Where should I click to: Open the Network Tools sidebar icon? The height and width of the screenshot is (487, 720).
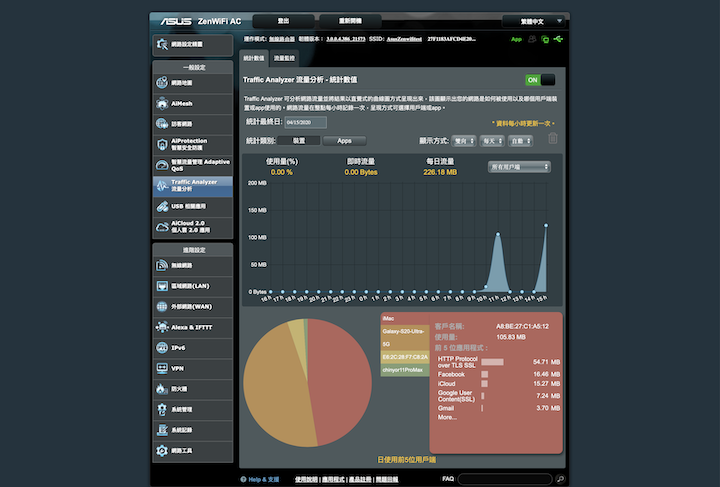(162, 451)
